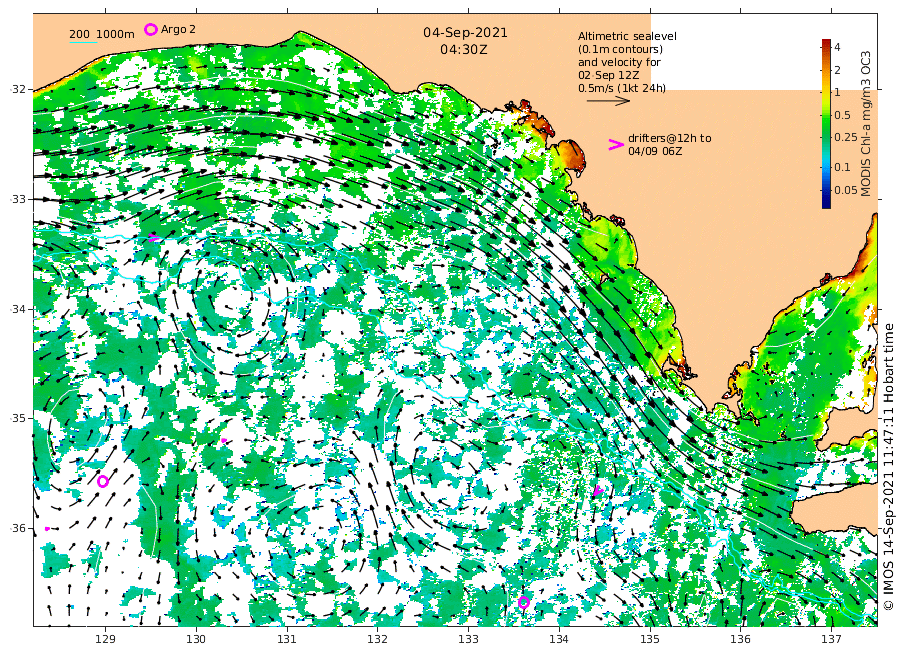Select the '(0.1m contours)' text
This screenshot has height=660, width=900.
[620, 49]
